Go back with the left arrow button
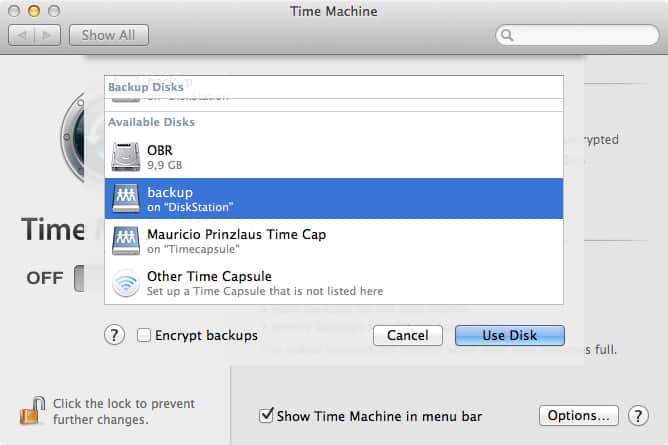668x445 pixels. pyautogui.click(x=21, y=35)
